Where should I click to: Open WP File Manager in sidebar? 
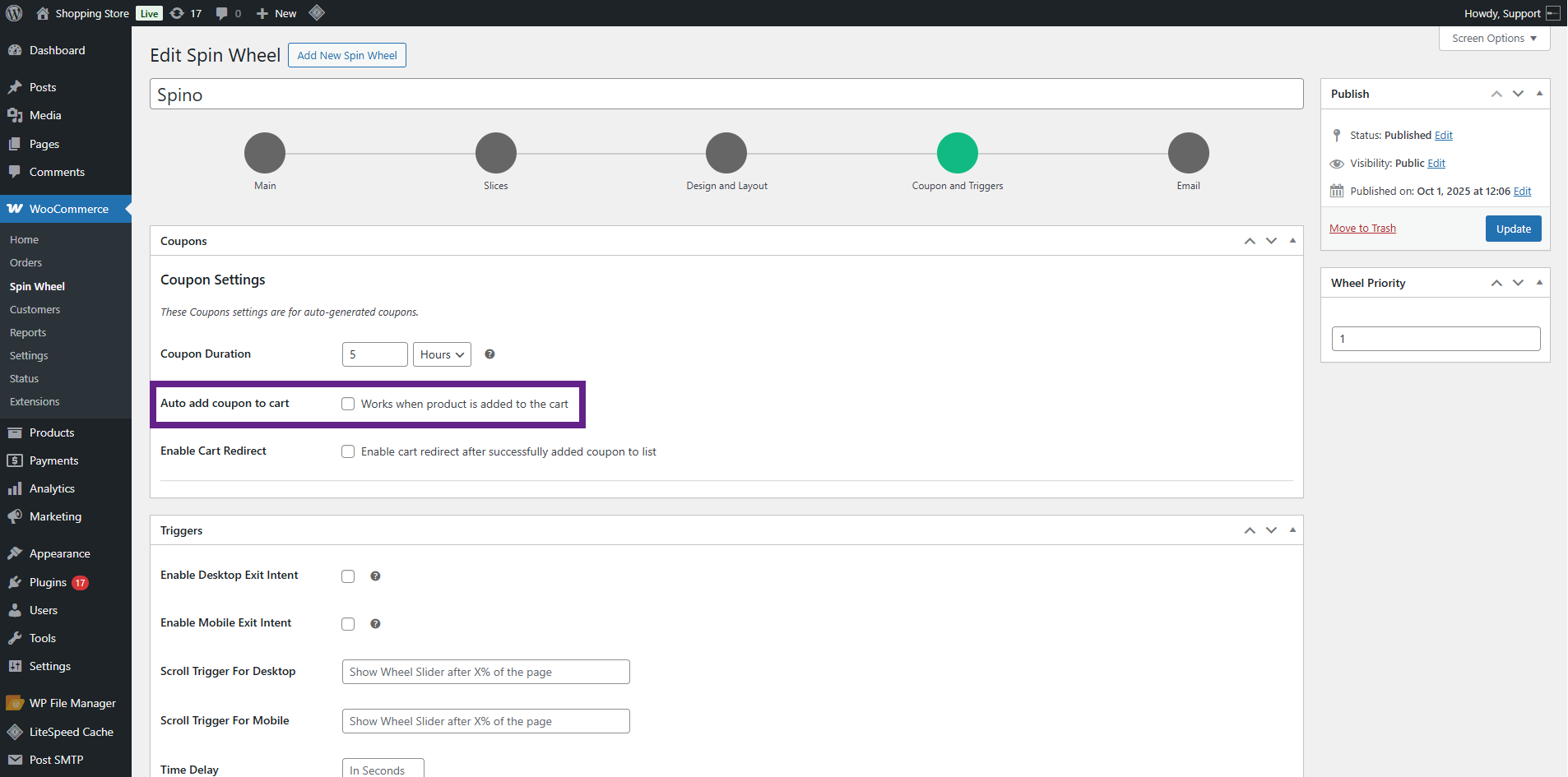pyautogui.click(x=72, y=703)
